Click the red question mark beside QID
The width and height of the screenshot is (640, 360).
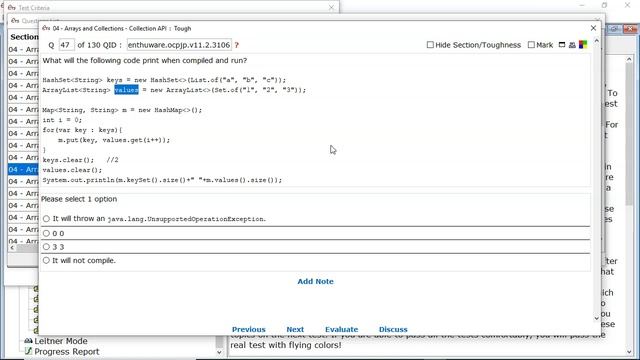(237, 45)
